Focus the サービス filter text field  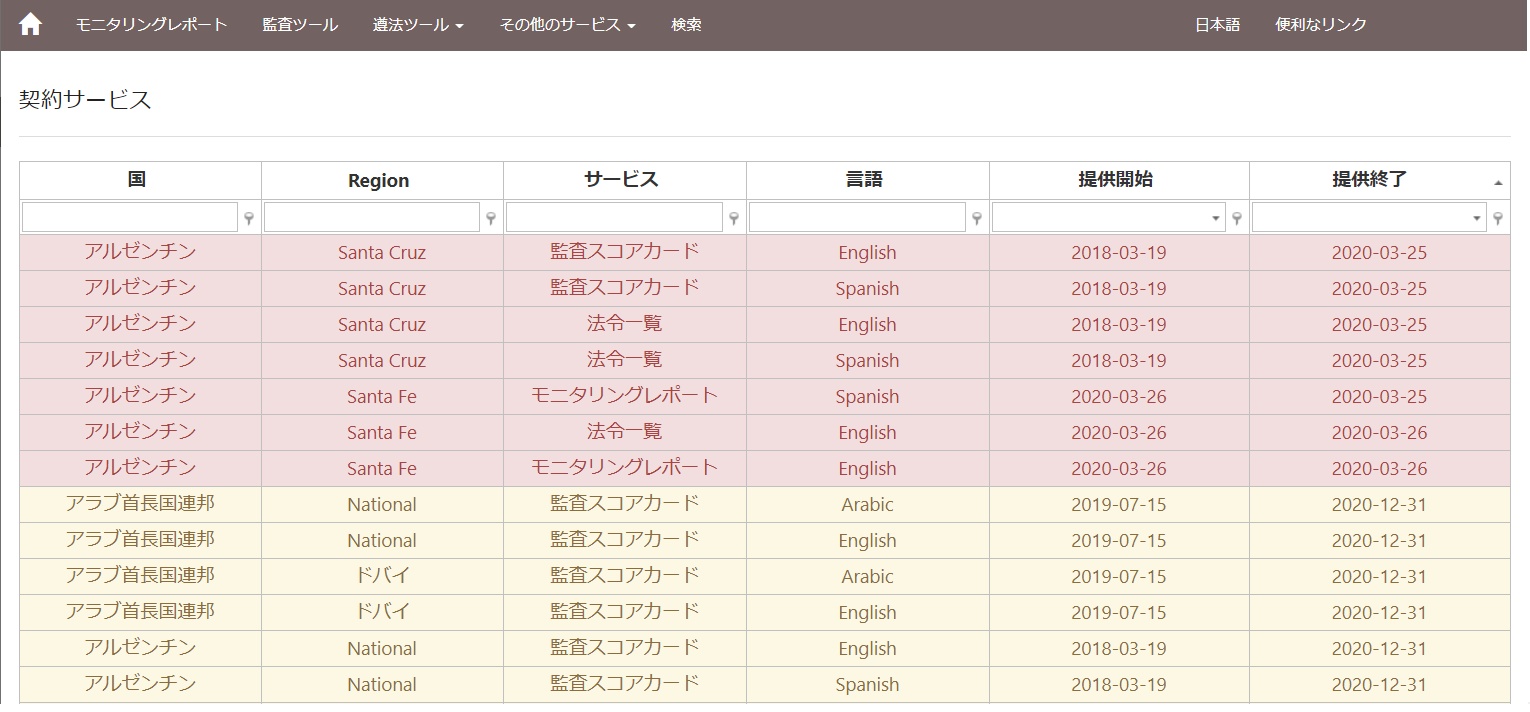(614, 217)
